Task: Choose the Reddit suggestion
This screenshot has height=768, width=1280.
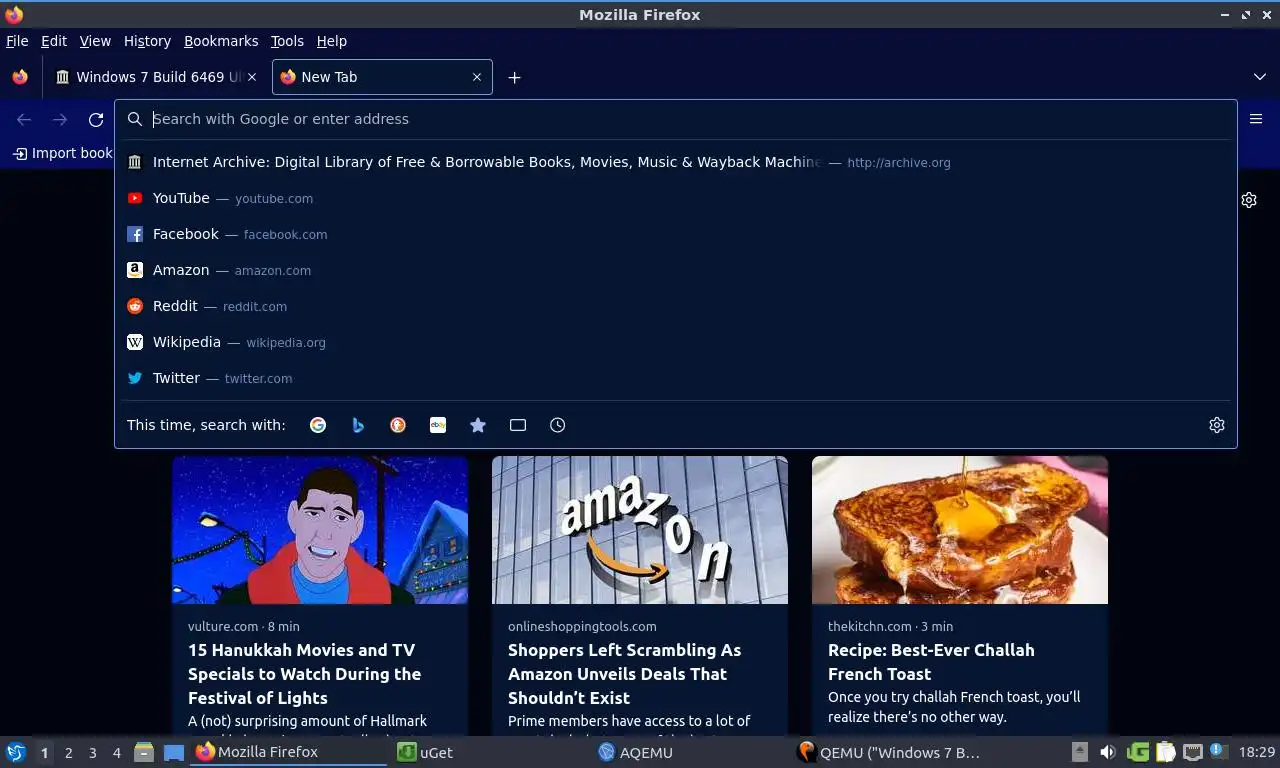Action: [675, 306]
